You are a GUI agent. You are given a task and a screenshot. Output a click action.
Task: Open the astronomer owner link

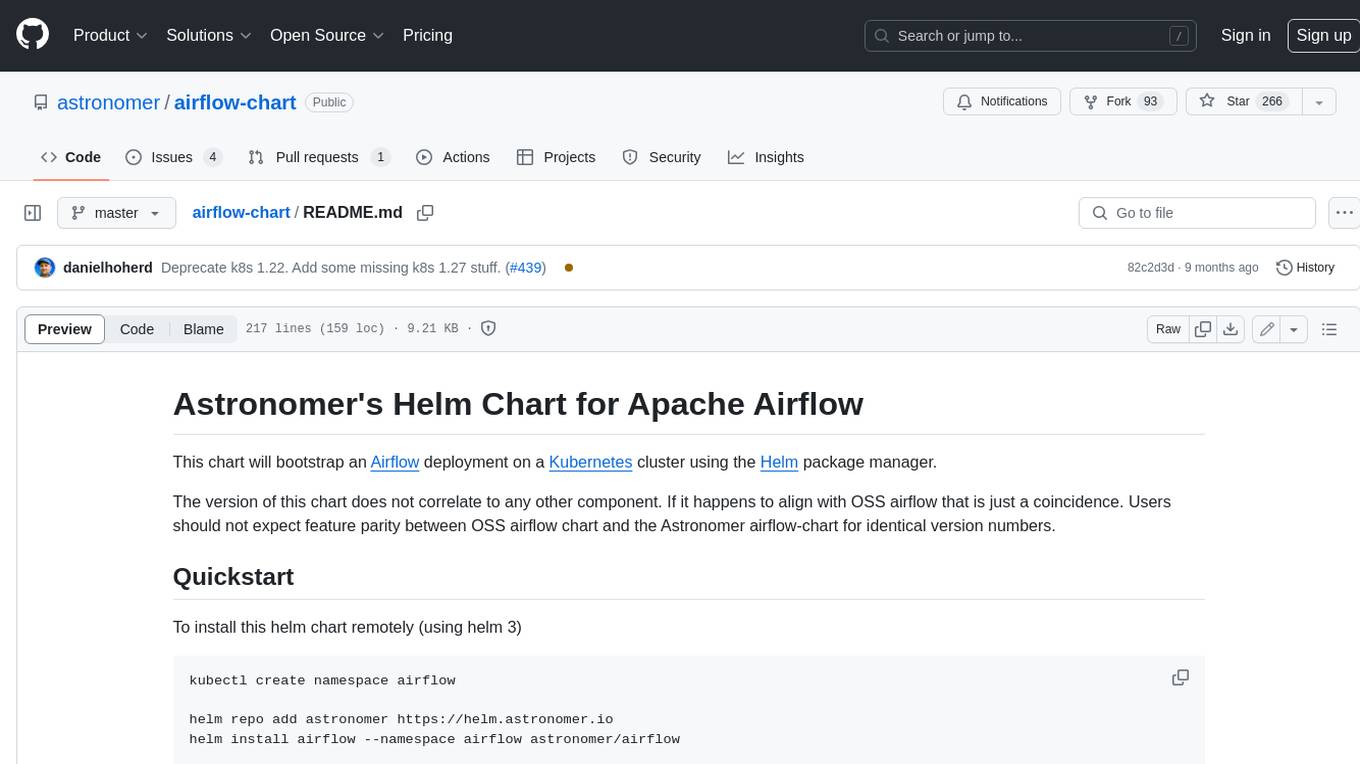point(108,102)
